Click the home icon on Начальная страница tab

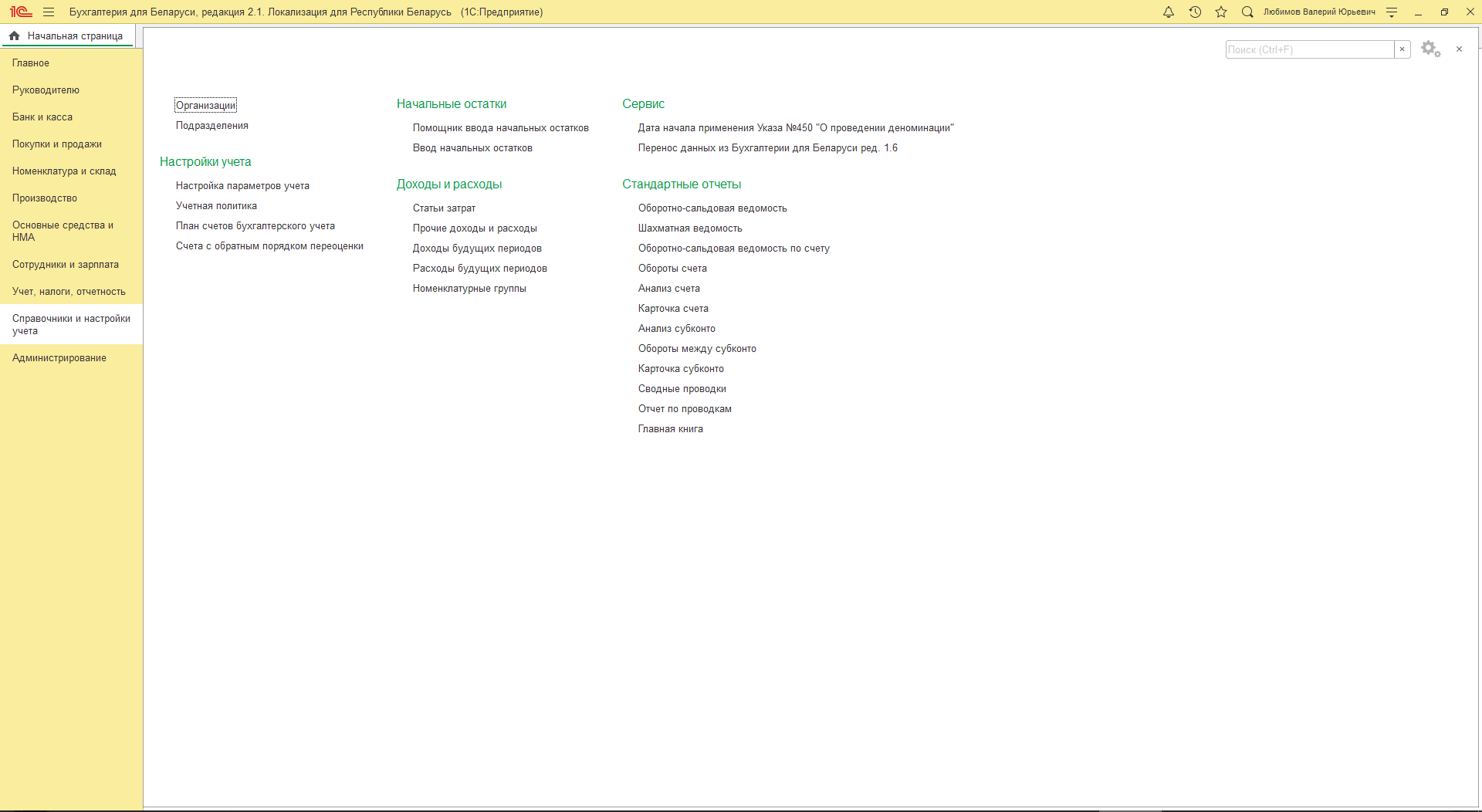15,36
